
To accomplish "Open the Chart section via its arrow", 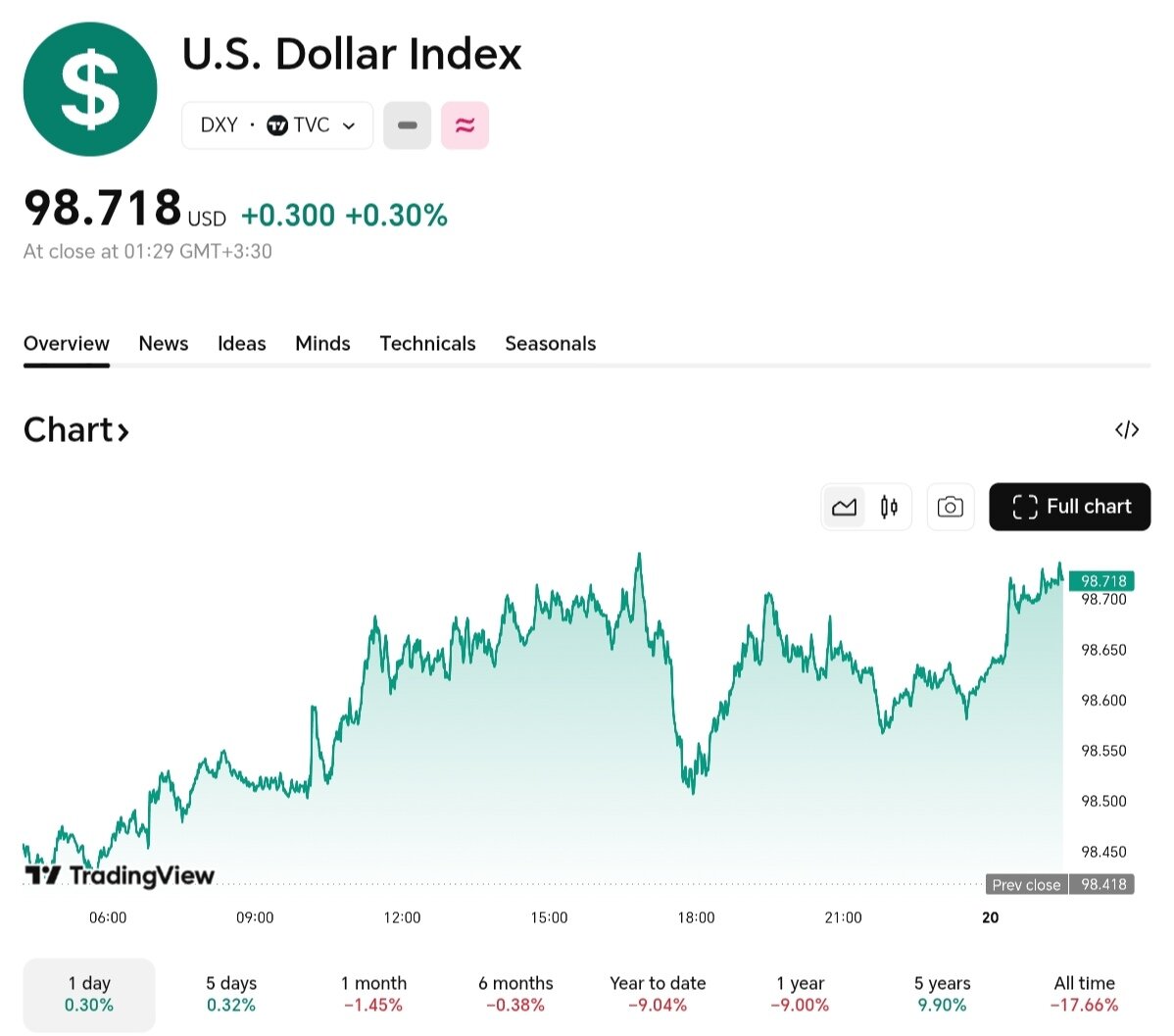I will pos(122,429).
